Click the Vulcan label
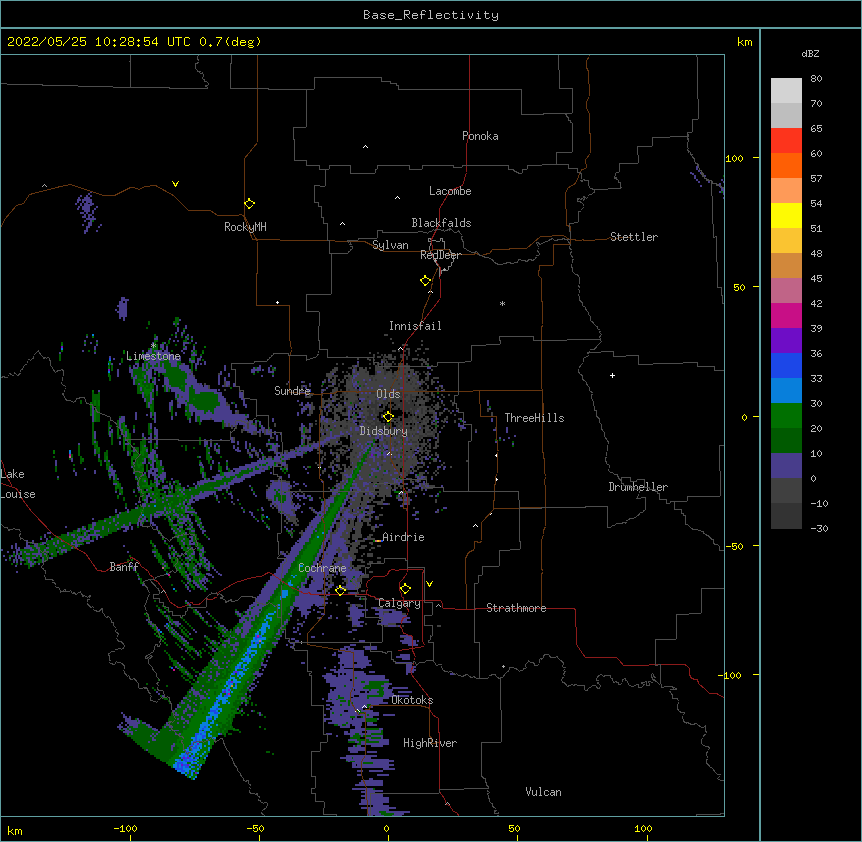 coord(543,792)
